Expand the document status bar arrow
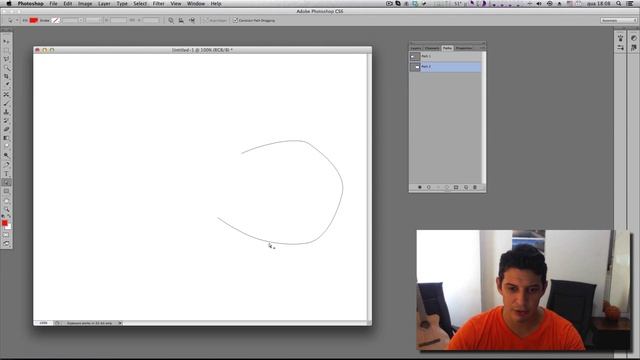This screenshot has height=360, width=640. (120, 323)
